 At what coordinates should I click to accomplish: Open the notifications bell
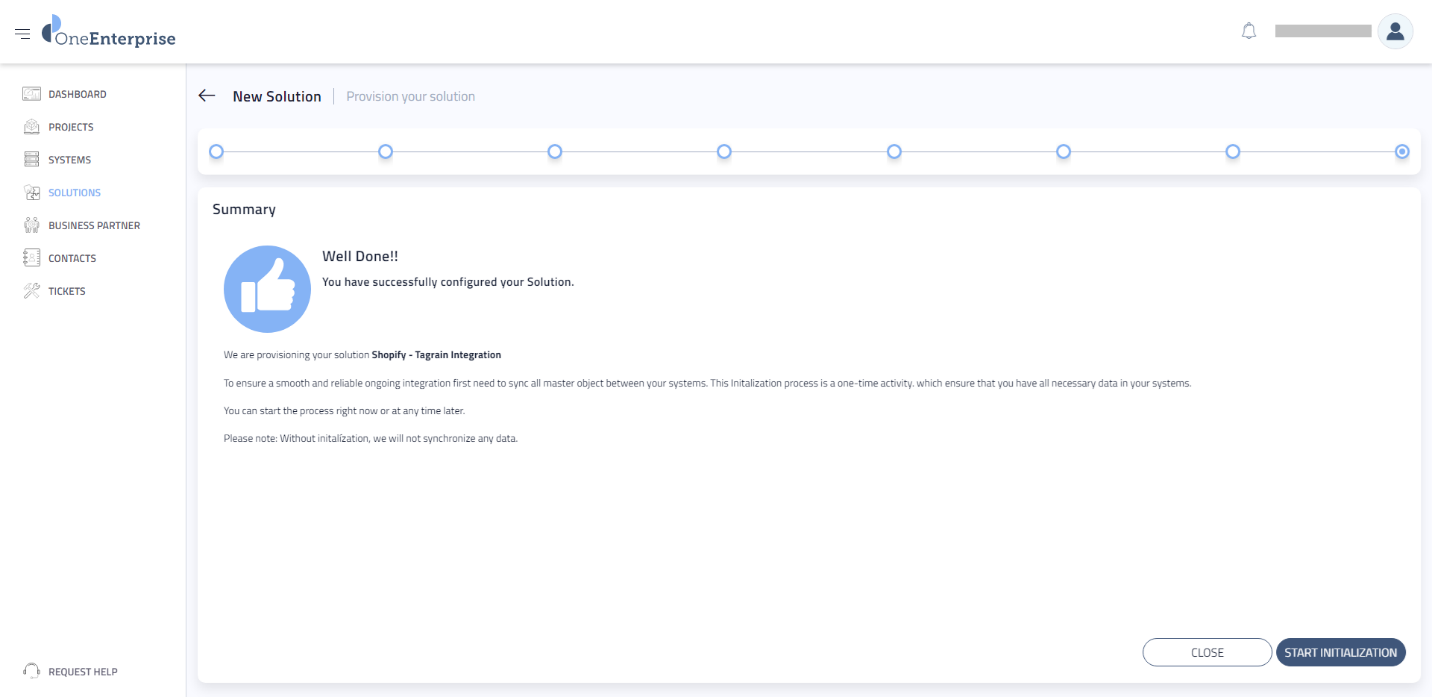1248,31
